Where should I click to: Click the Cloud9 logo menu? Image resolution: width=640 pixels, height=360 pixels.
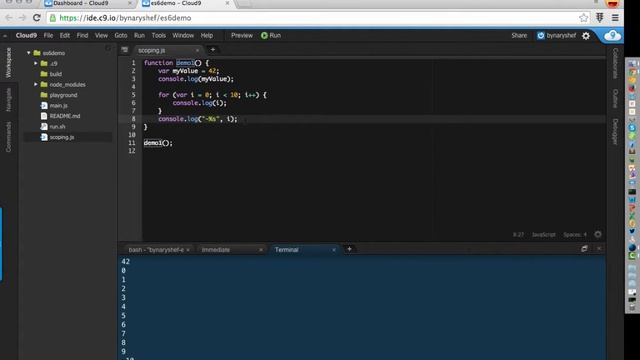coord(26,36)
